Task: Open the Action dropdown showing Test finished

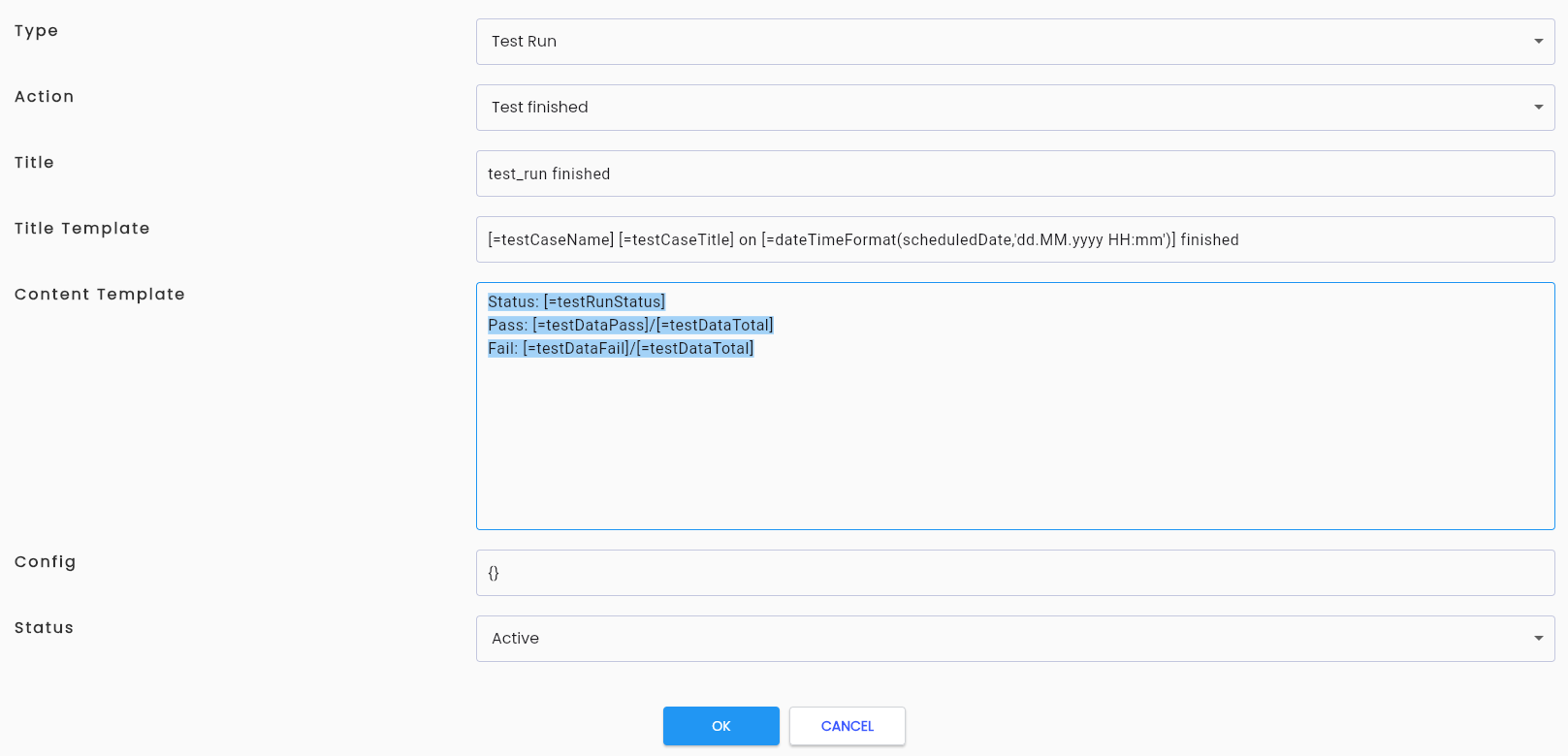Action: click(x=1015, y=108)
